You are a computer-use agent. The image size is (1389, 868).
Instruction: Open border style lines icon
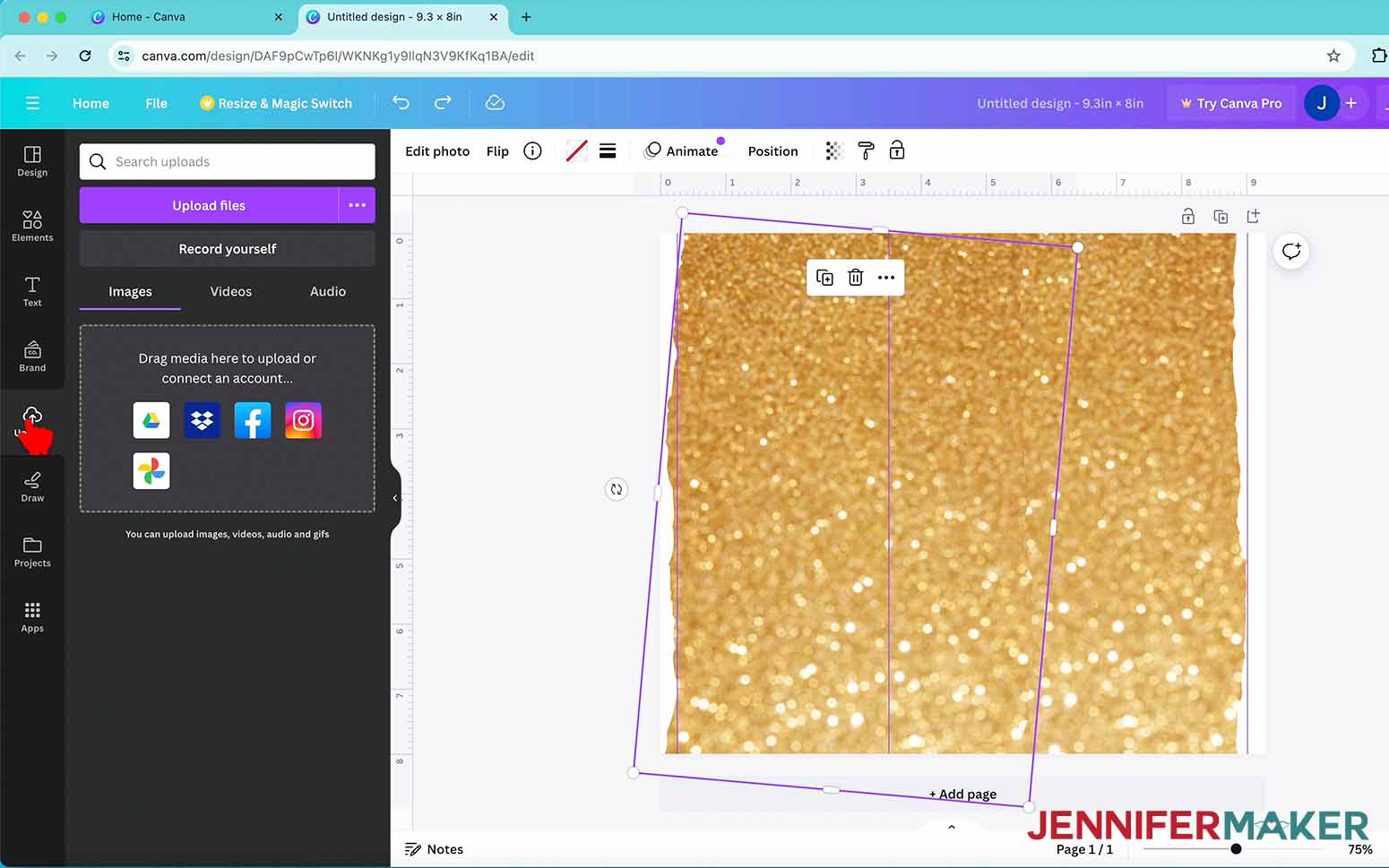tap(608, 150)
